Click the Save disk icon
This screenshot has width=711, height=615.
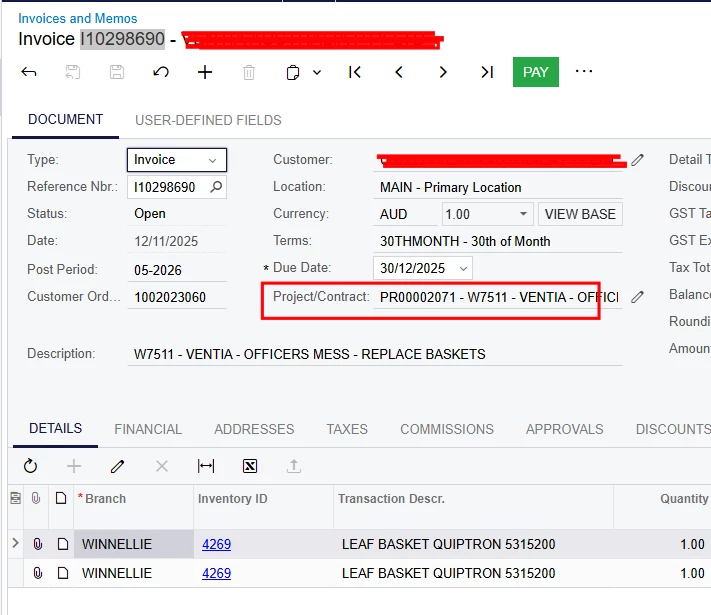[117, 72]
